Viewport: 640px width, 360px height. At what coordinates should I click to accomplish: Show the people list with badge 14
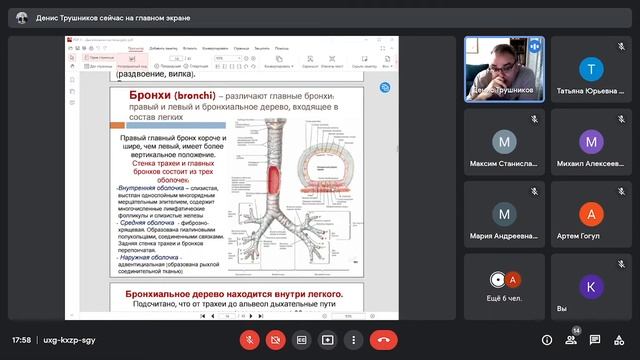571,340
